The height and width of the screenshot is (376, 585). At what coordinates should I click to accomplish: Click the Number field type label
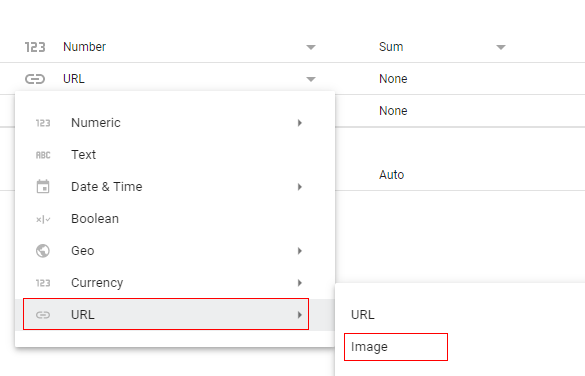tap(85, 47)
